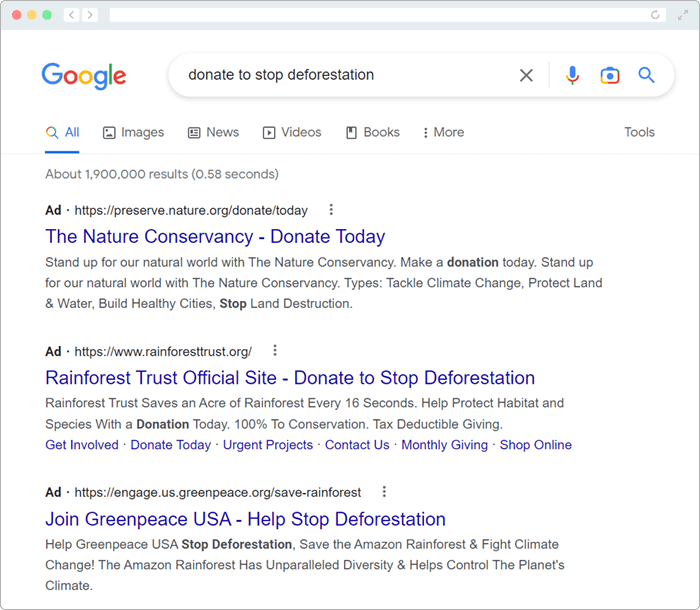Image resolution: width=700 pixels, height=610 pixels.
Task: Switch to the News tab
Action: (x=213, y=132)
